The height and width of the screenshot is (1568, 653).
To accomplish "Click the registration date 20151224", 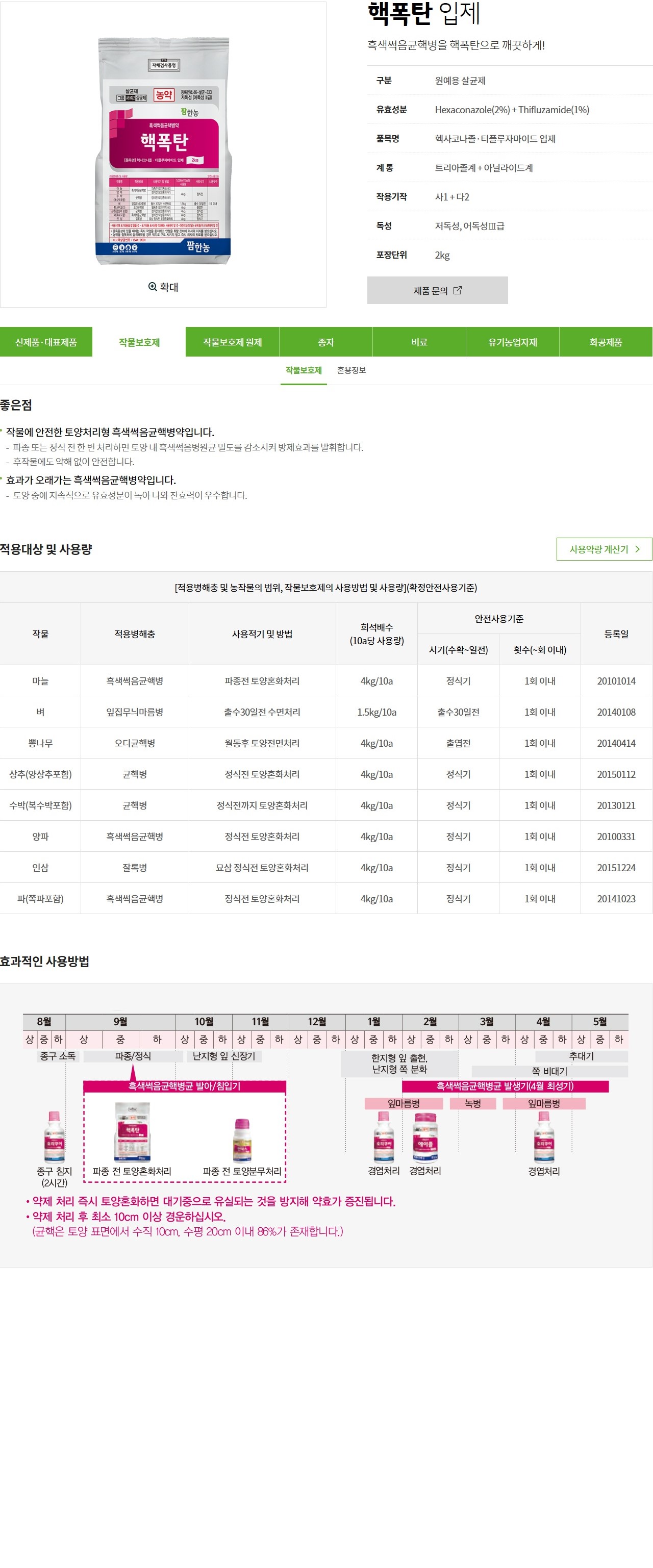I will tap(616, 867).
